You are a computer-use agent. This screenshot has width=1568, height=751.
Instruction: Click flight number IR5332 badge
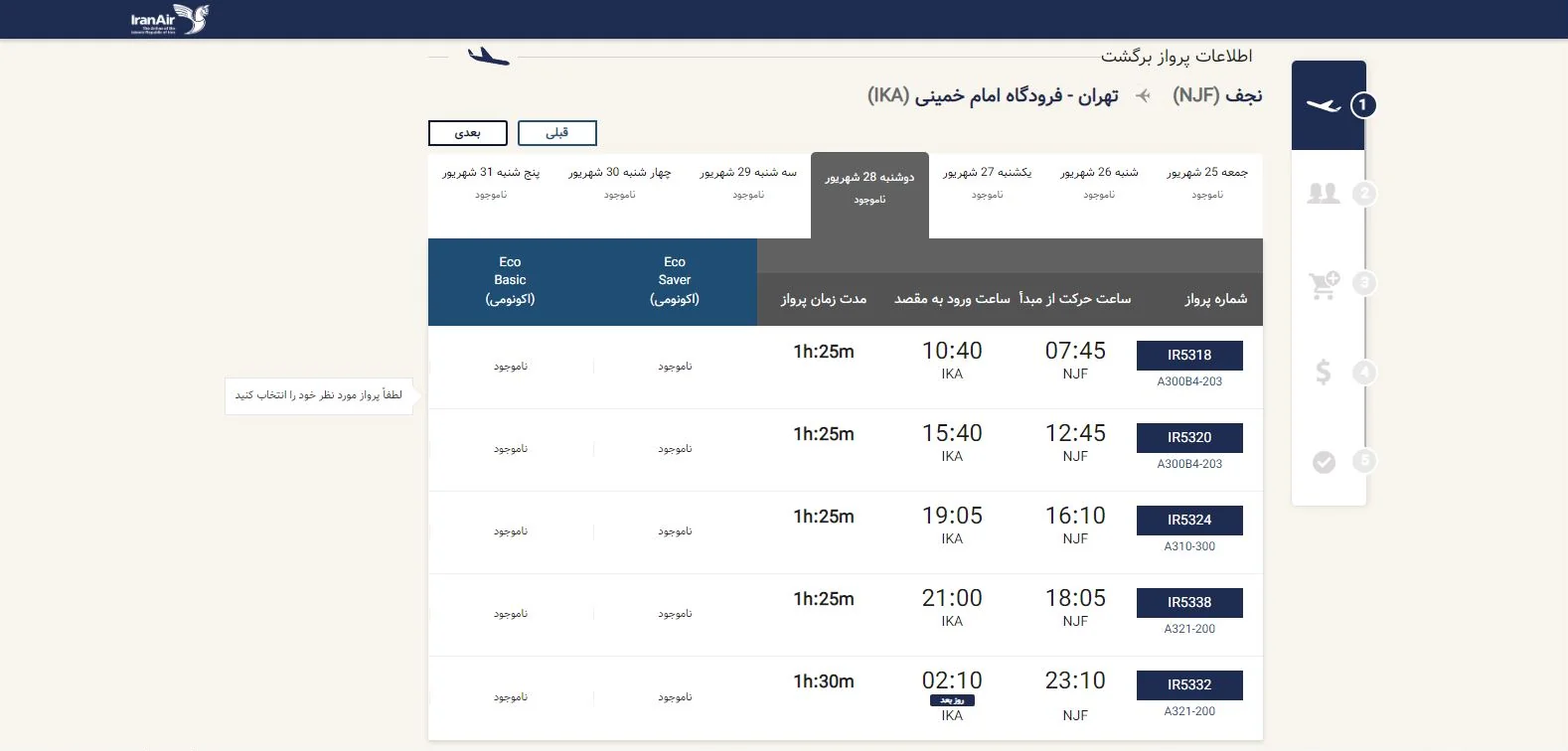1189,685
